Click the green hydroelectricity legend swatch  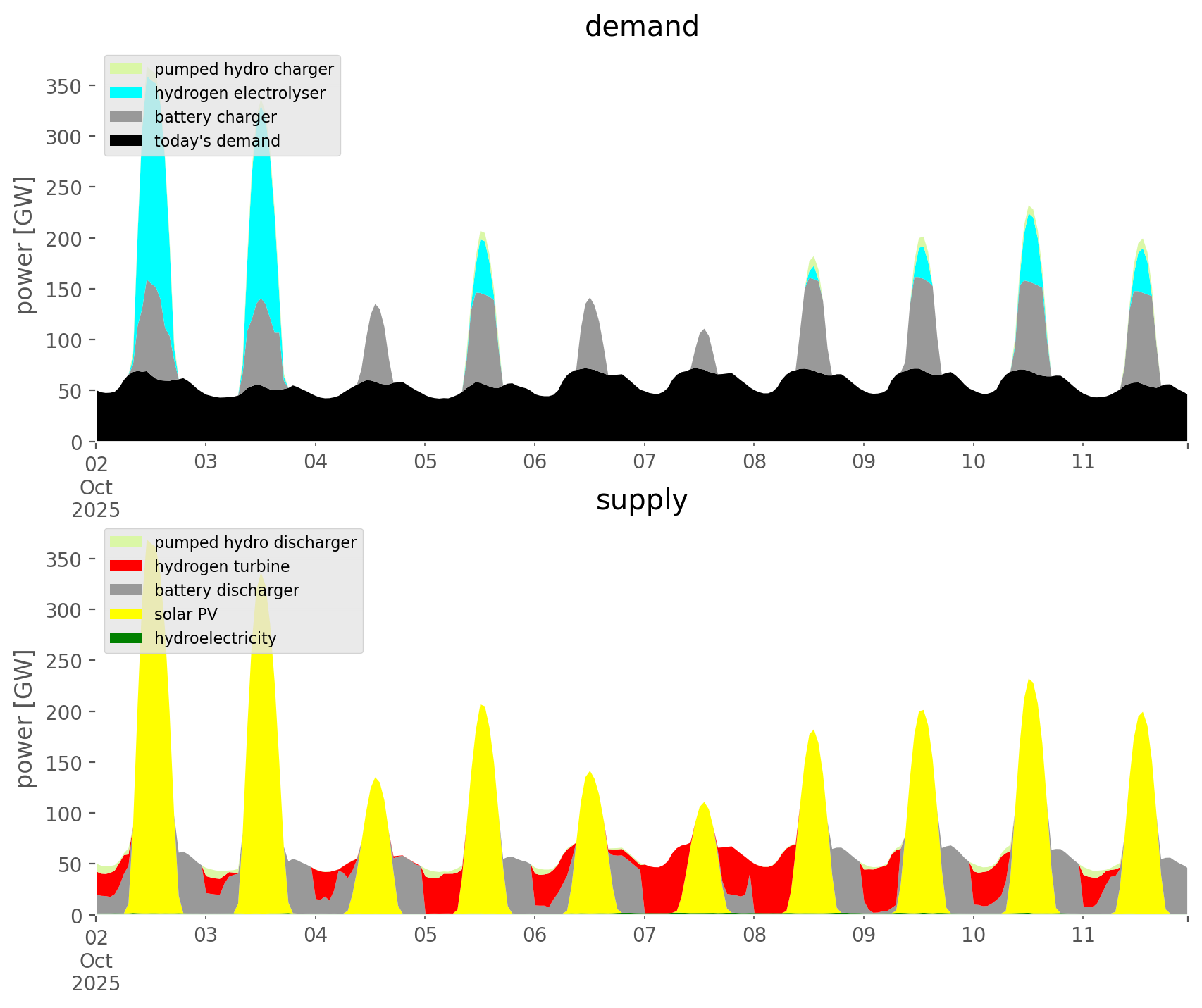(x=127, y=638)
